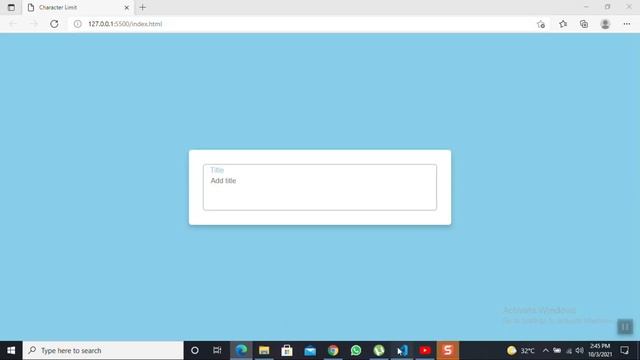
Task: Switch to Visual Studio Code in taskbar
Action: click(402, 350)
